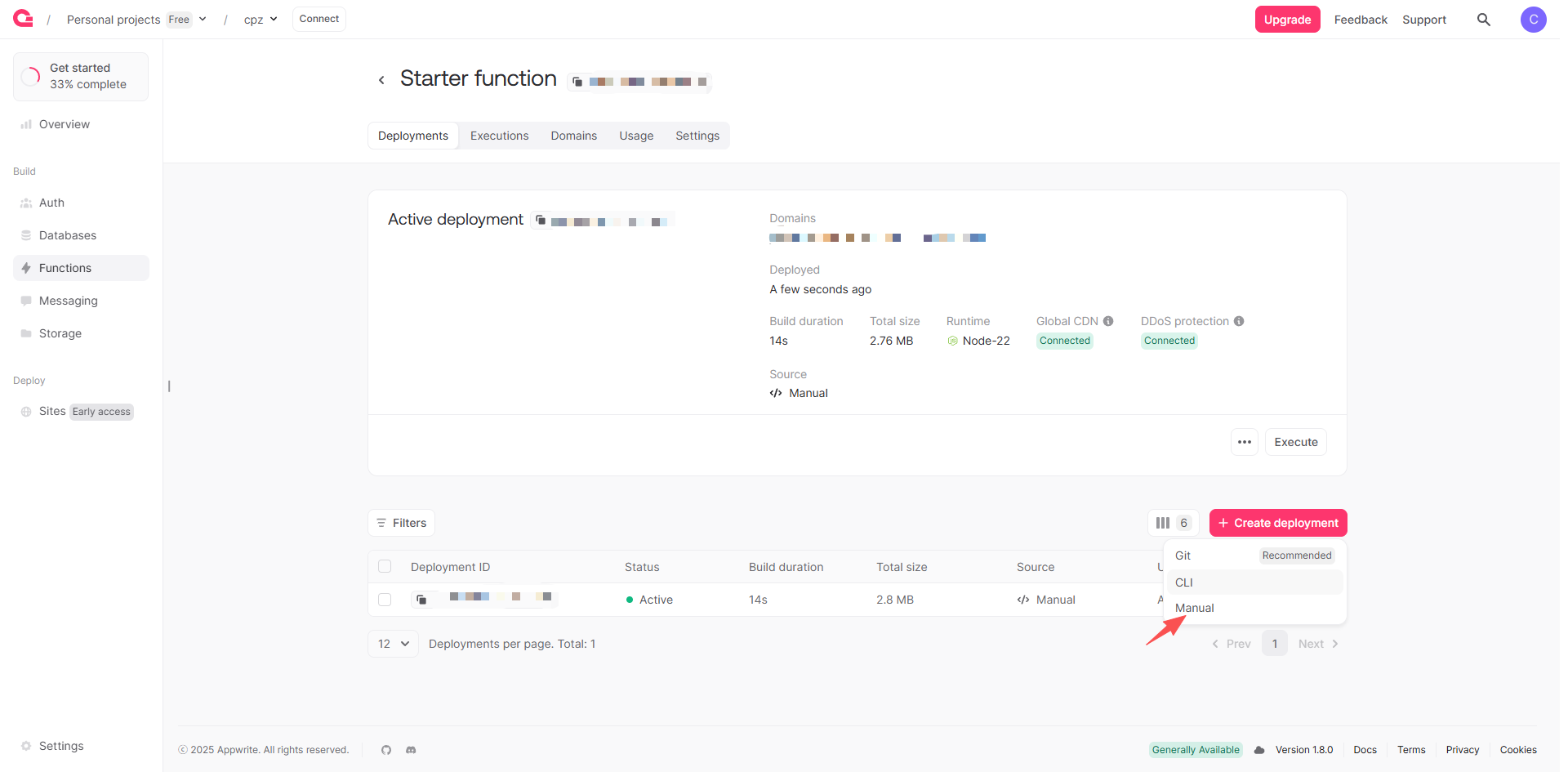Switch to the Executions tab
1568x772 pixels.
(499, 136)
